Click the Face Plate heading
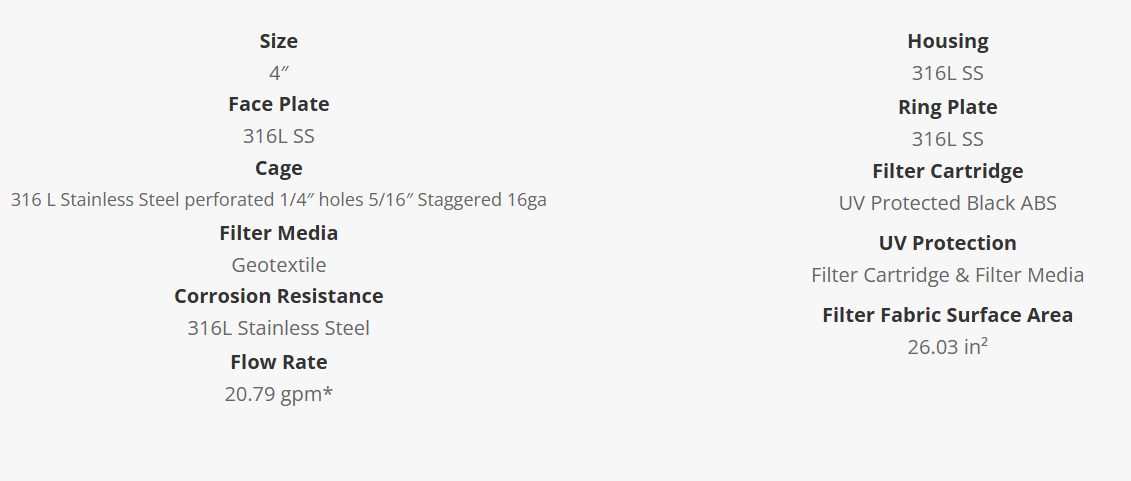This screenshot has width=1131, height=481. [278, 104]
